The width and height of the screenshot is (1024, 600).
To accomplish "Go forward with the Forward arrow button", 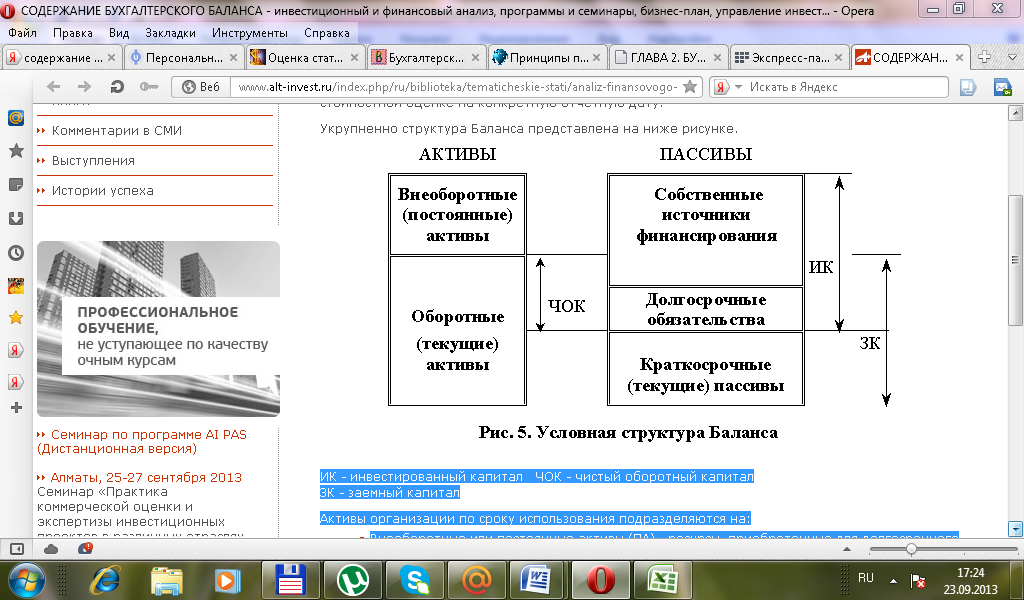I will point(84,87).
